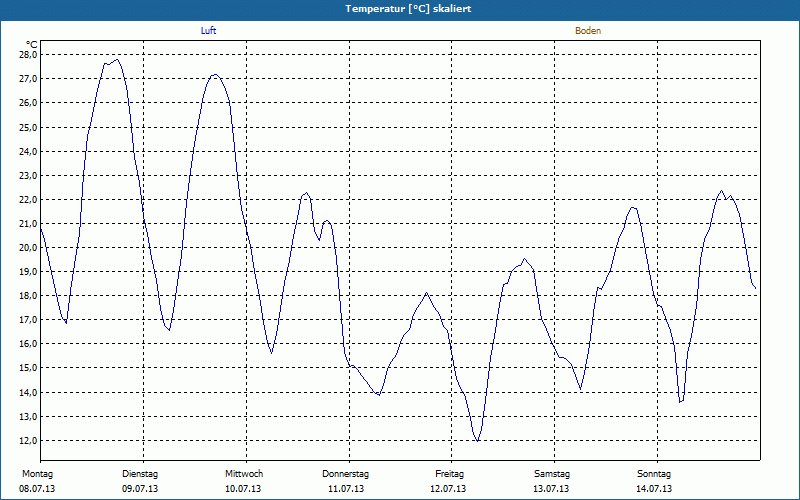
Task: Click the date 12.07.13
Action: (x=448, y=489)
